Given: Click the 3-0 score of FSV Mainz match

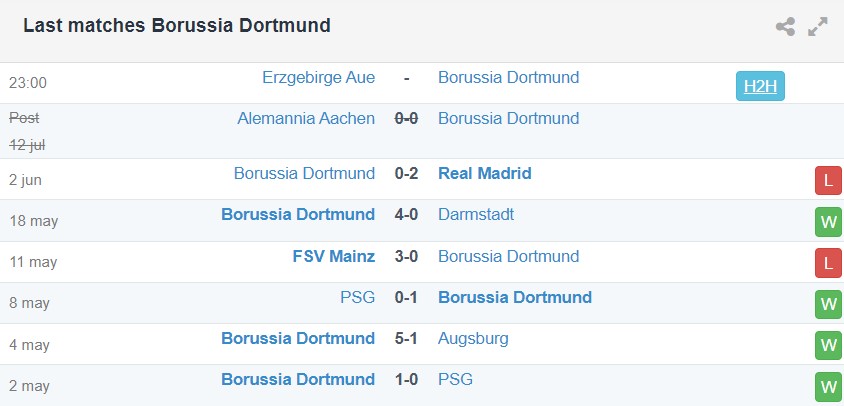Looking at the screenshot, I should click(x=406, y=256).
